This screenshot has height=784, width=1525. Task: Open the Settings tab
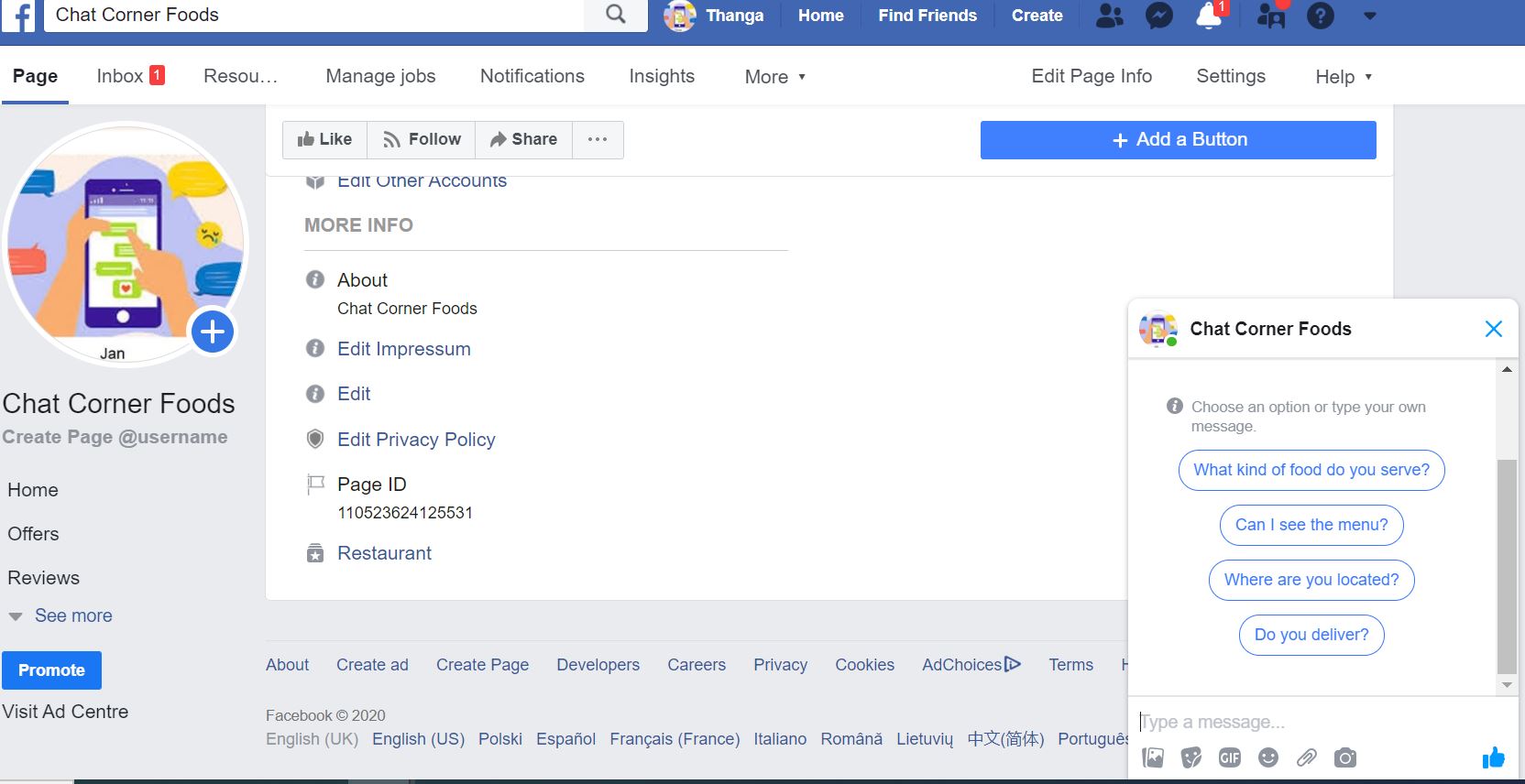point(1230,76)
